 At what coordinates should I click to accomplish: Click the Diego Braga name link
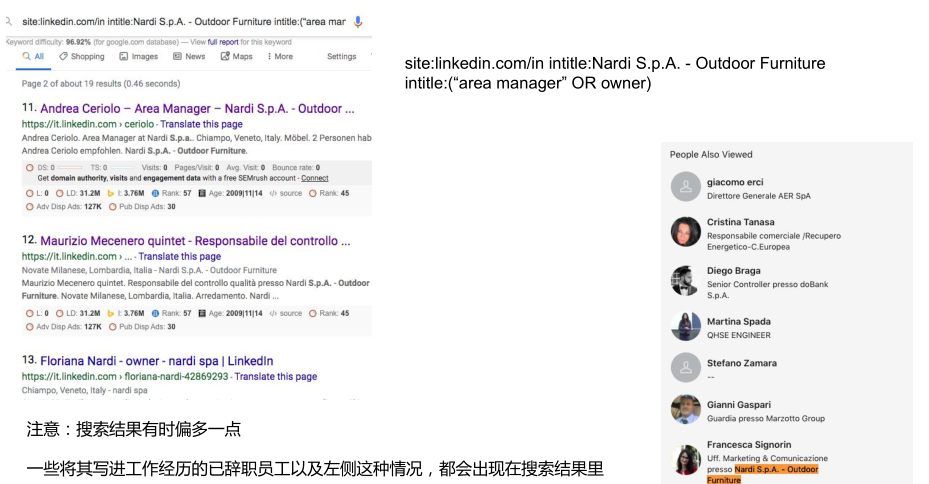(x=733, y=271)
